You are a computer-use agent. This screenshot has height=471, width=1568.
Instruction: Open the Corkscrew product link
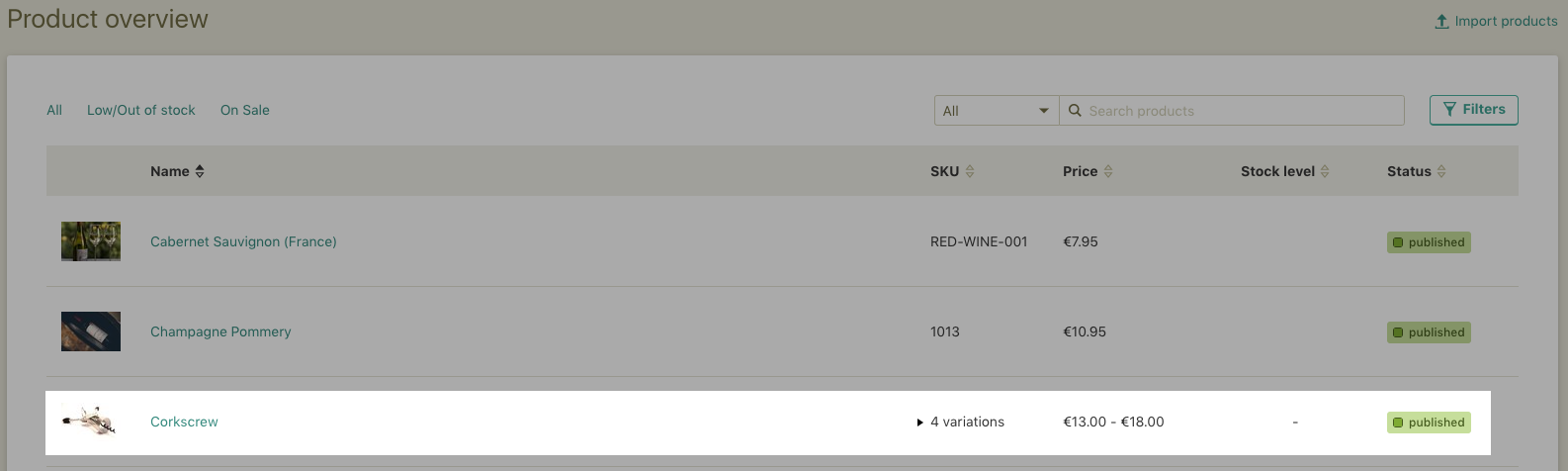(x=184, y=422)
